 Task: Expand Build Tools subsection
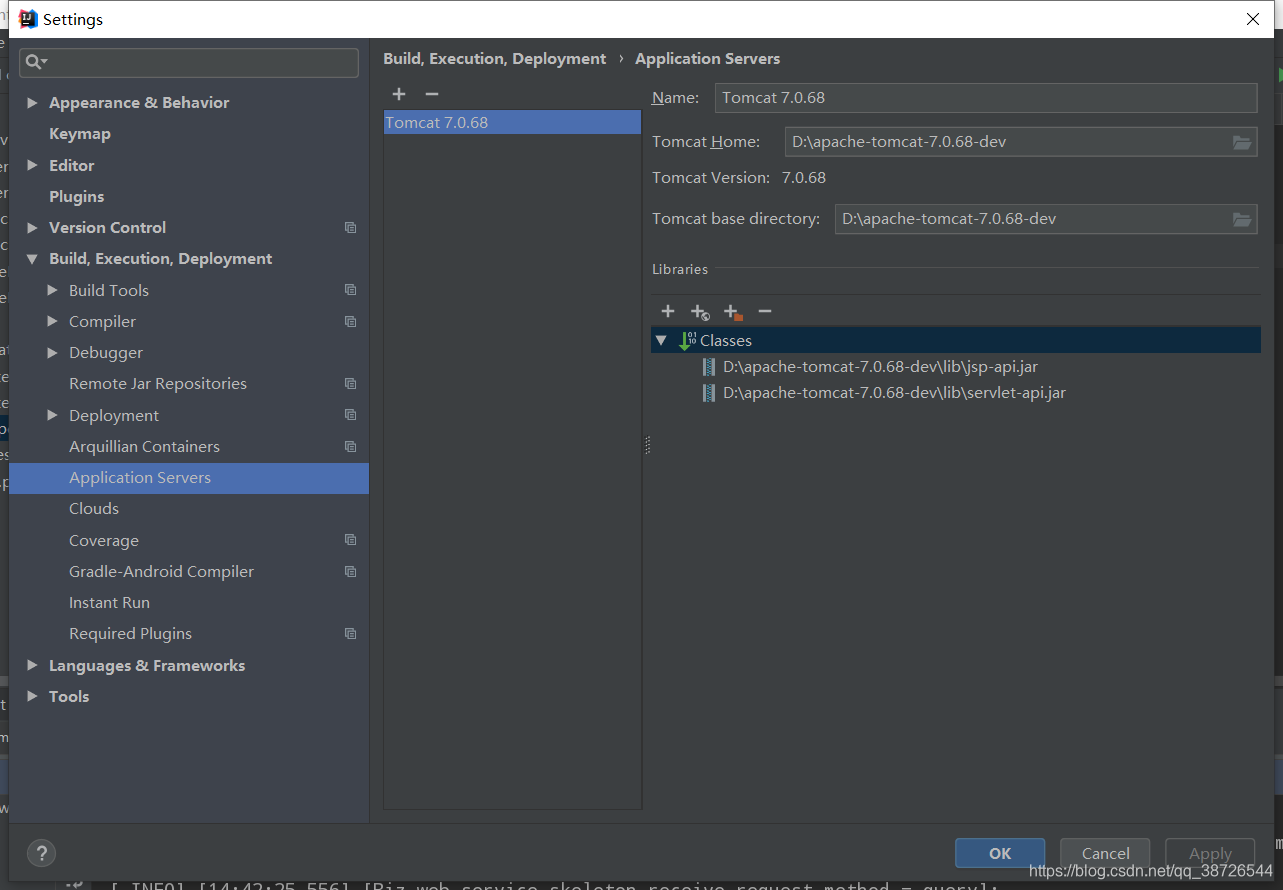click(52, 291)
